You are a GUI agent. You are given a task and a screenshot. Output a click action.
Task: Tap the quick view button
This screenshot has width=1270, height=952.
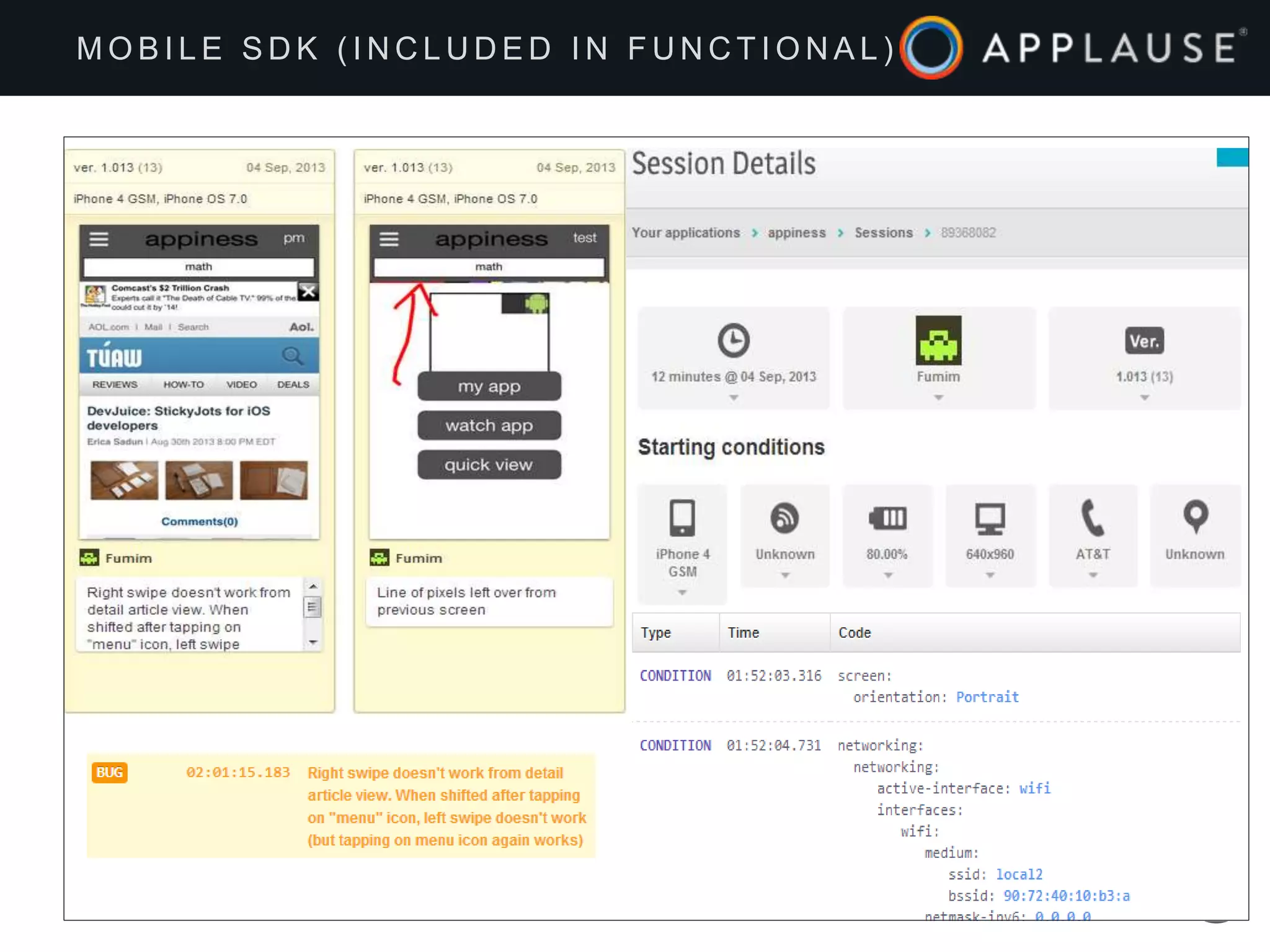(489, 465)
